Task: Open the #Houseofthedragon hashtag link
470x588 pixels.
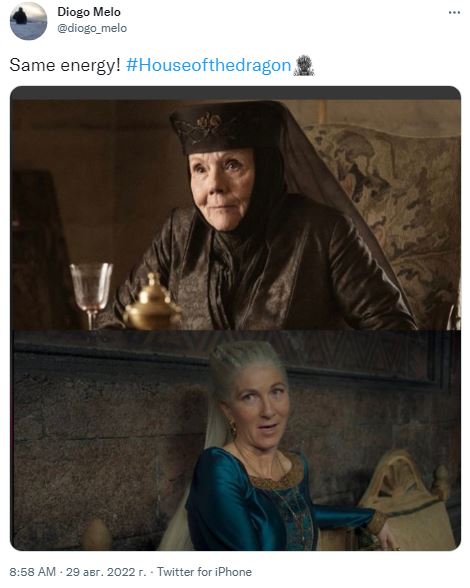Action: point(209,65)
